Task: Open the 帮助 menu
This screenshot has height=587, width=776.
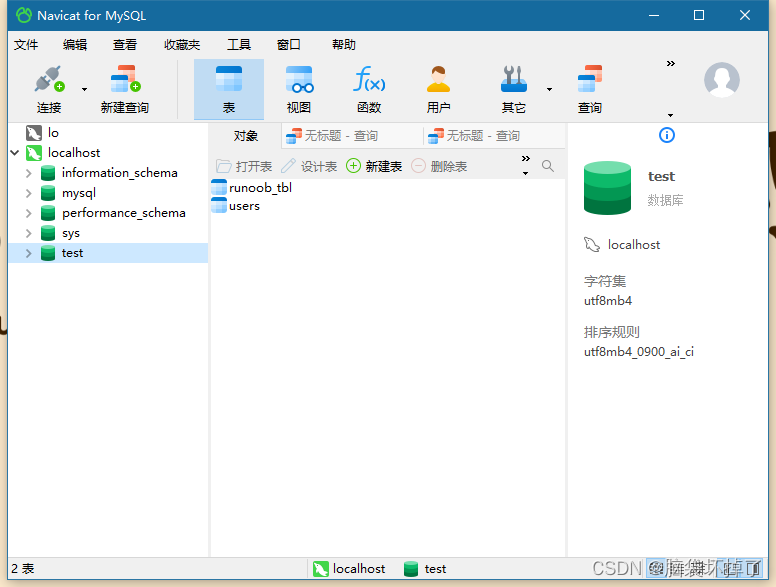Action: point(344,45)
